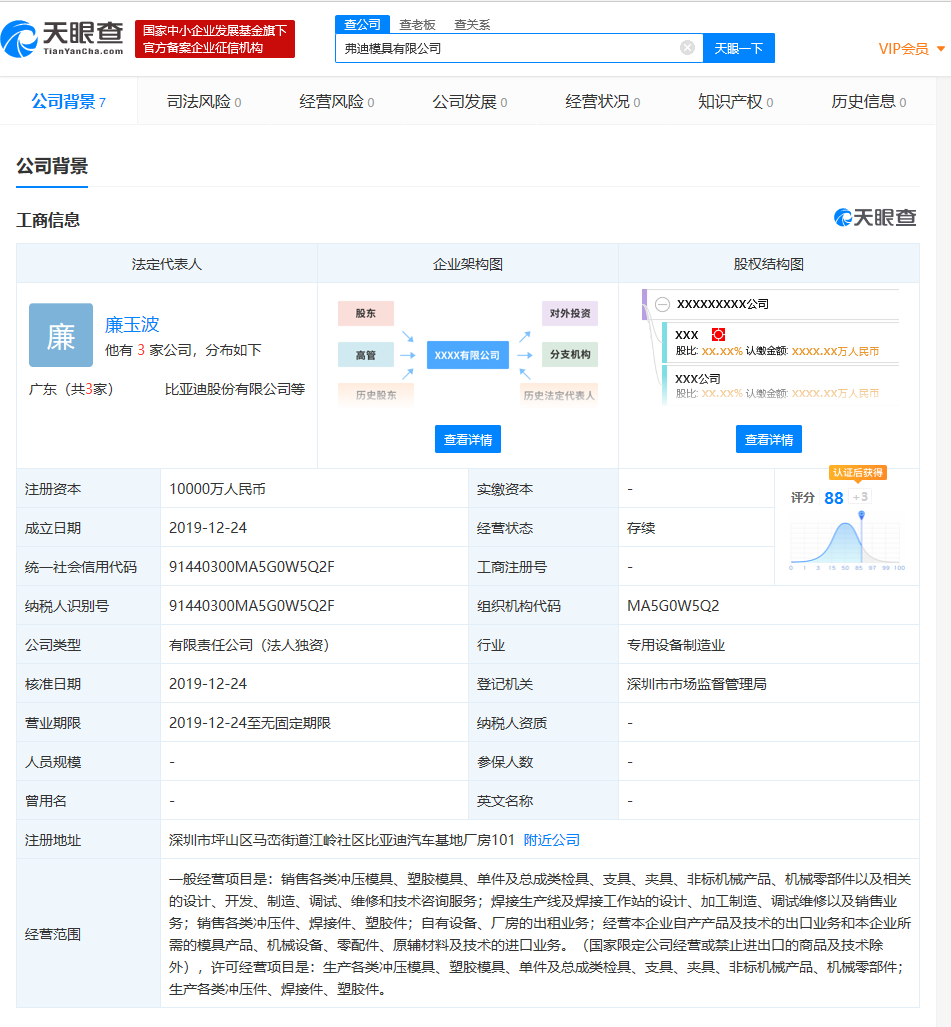Select the 知识产权 navigation tab
951x1027 pixels.
(736, 102)
